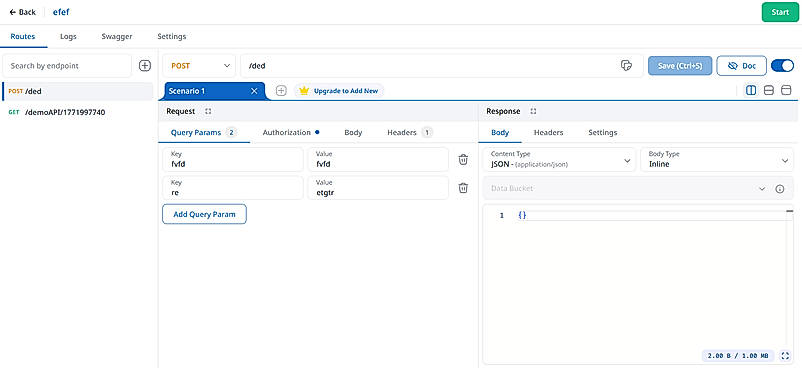Switch to stacked panel layout
Image resolution: width=802 pixels, height=368 pixels.
(x=769, y=91)
